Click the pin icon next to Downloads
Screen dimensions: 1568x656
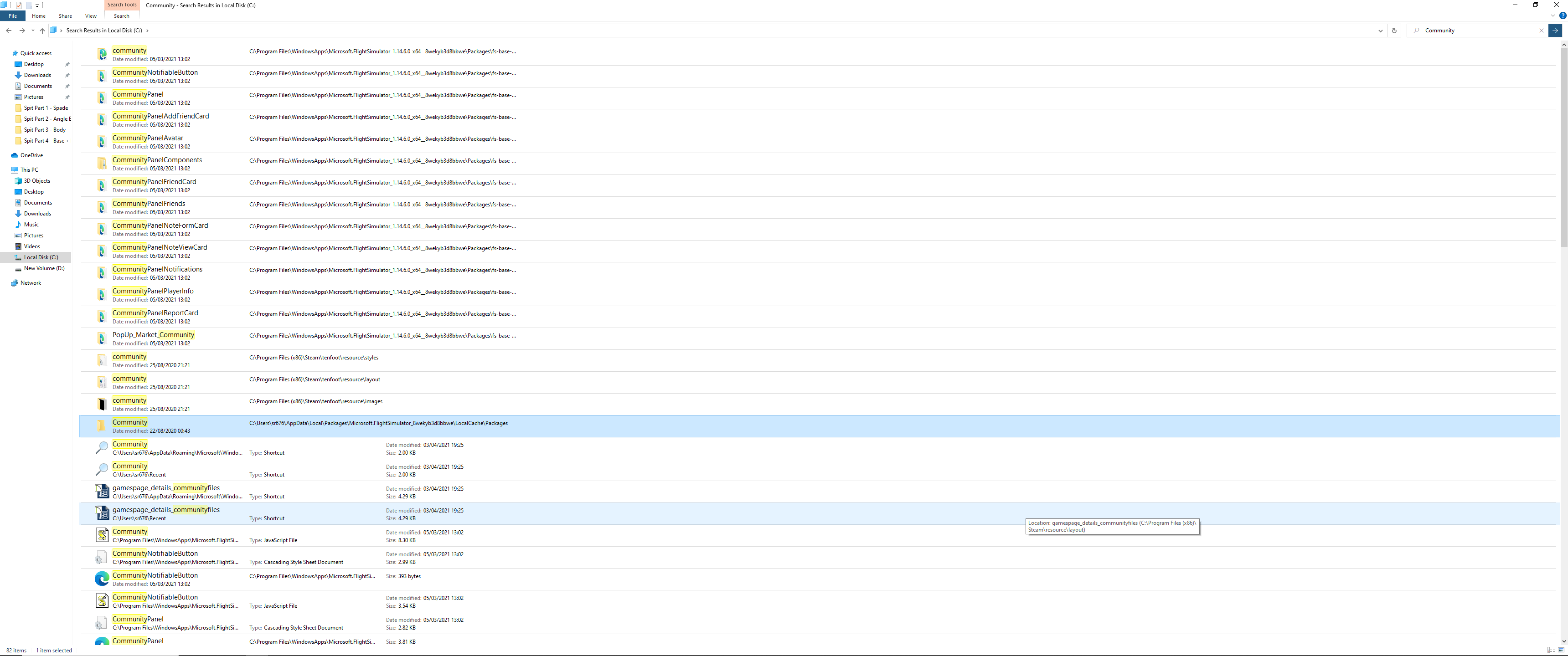(x=67, y=76)
